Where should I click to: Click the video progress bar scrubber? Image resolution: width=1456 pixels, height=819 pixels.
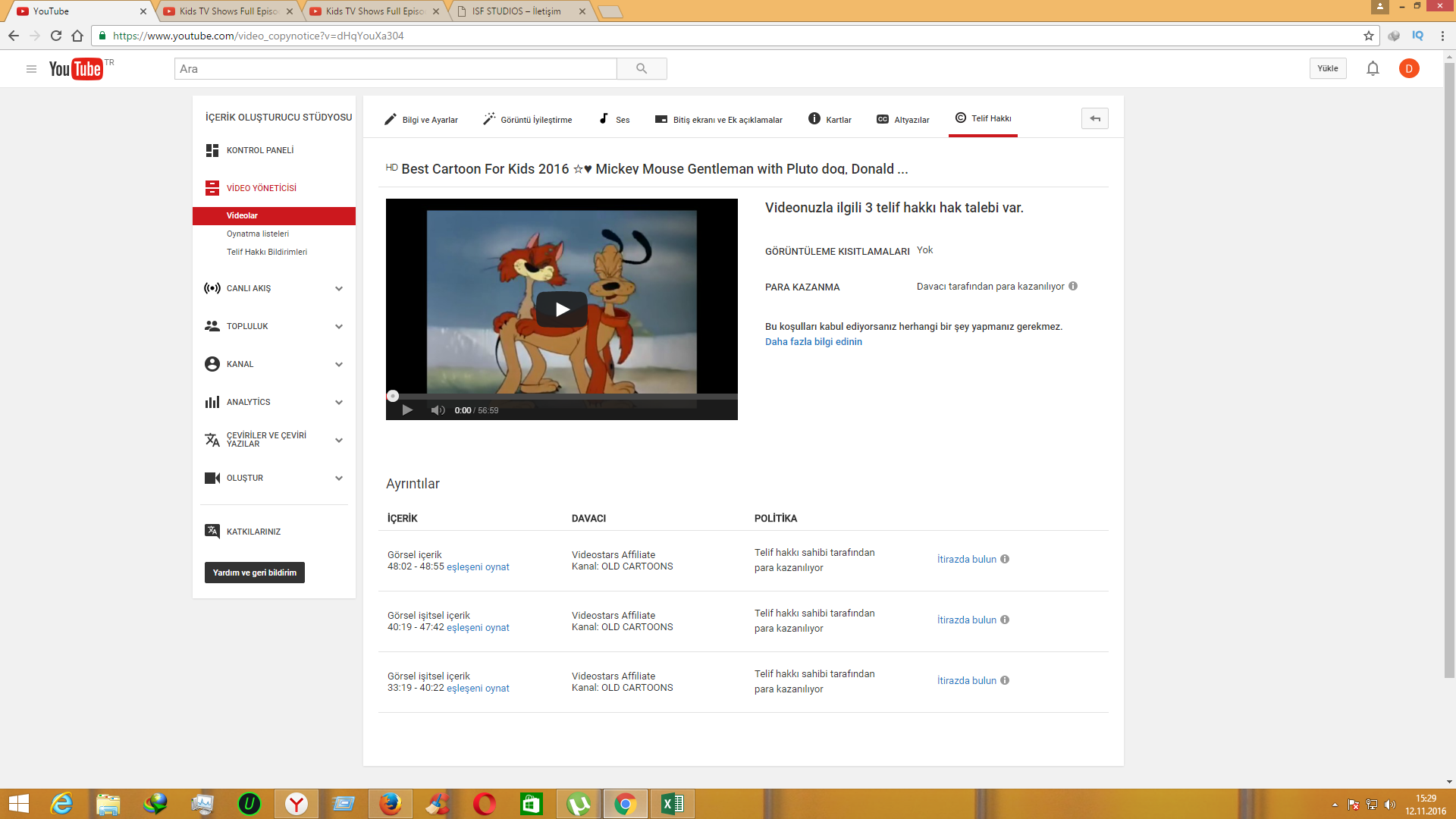393,396
